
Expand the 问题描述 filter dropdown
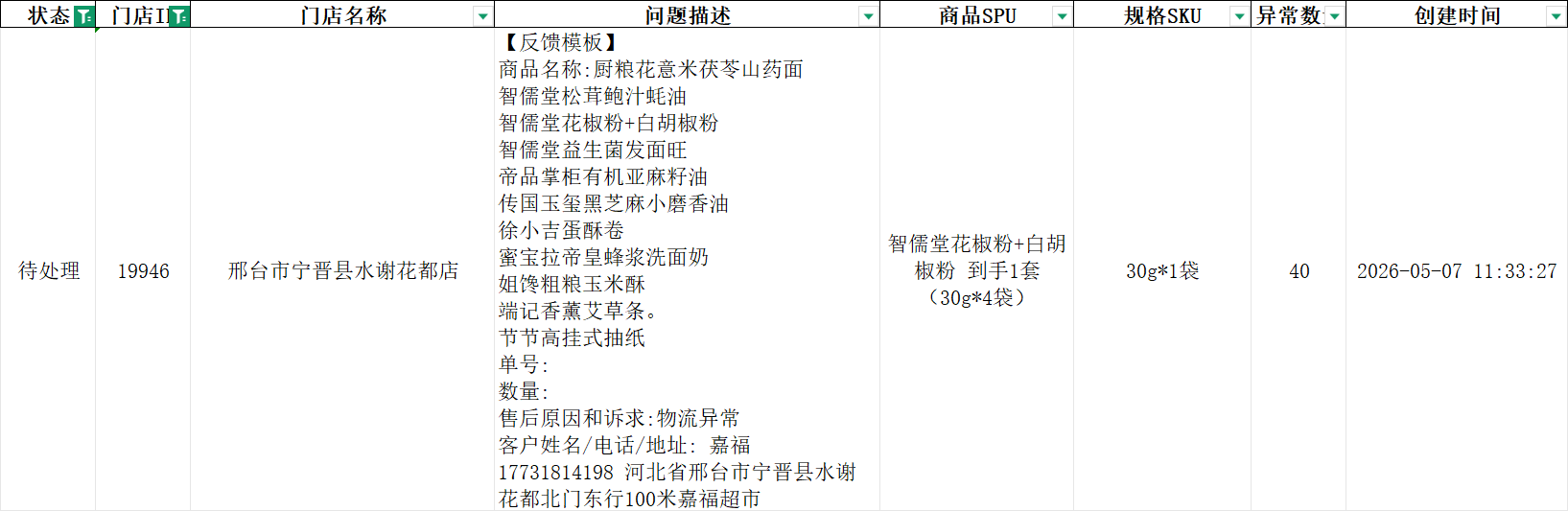pos(868,16)
